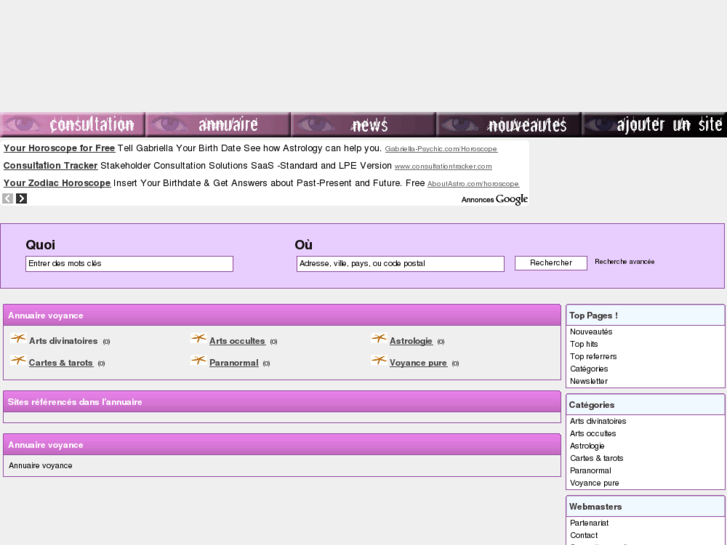Viewport: 727px width, 545px height.
Task: Open the Your Zodiac Horoscope ad
Action: click(x=57, y=183)
